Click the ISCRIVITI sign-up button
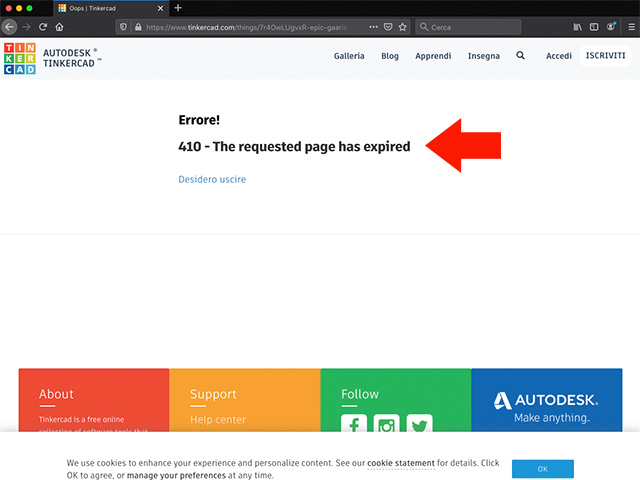 click(606, 56)
